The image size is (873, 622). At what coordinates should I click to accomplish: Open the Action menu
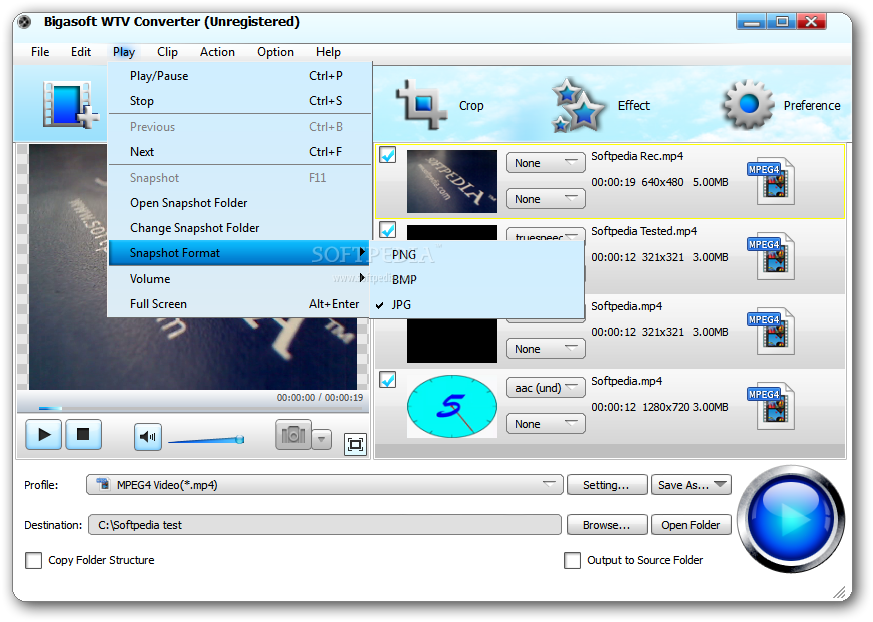(x=217, y=52)
